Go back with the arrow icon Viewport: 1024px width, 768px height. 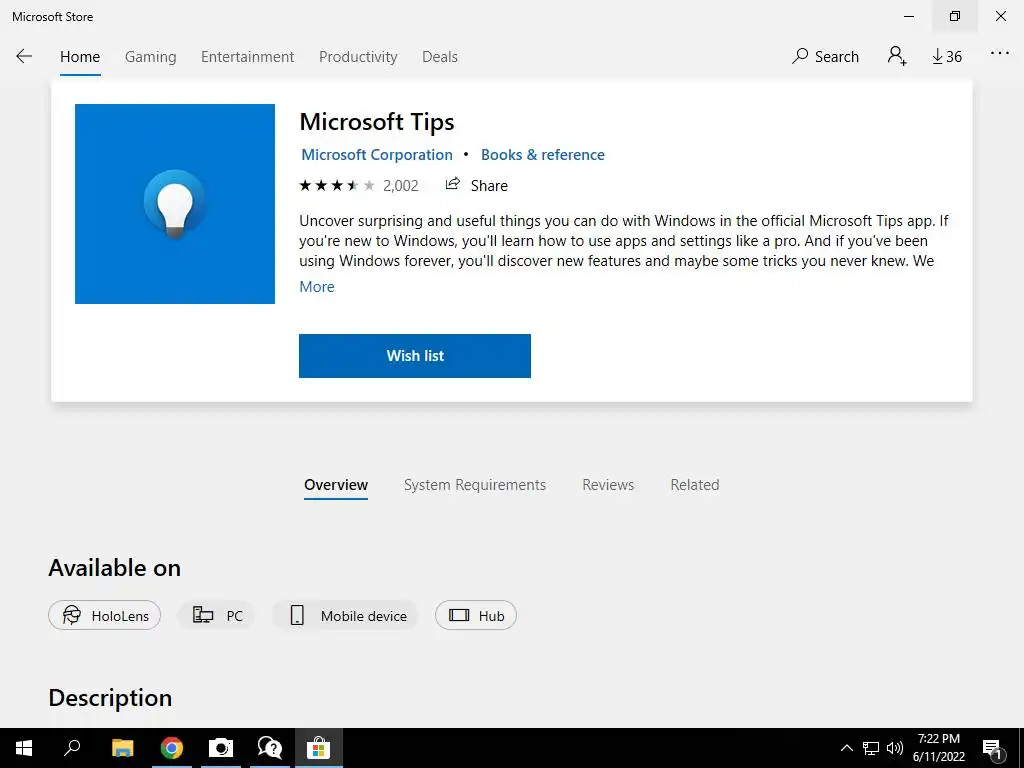tap(24, 56)
